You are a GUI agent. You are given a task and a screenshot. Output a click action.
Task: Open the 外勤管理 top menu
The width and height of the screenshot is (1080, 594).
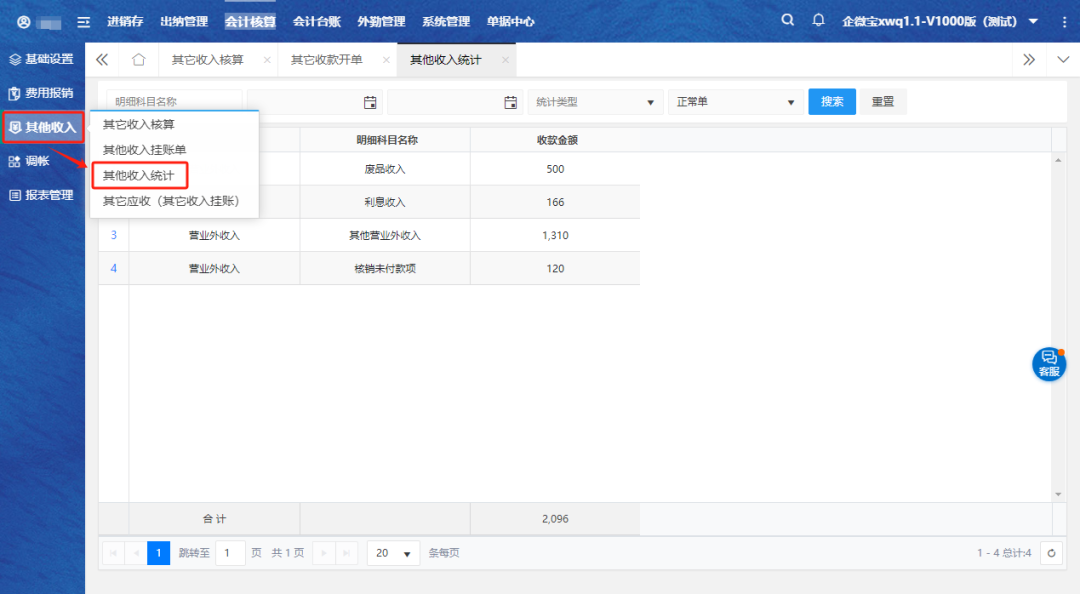pyautogui.click(x=382, y=21)
